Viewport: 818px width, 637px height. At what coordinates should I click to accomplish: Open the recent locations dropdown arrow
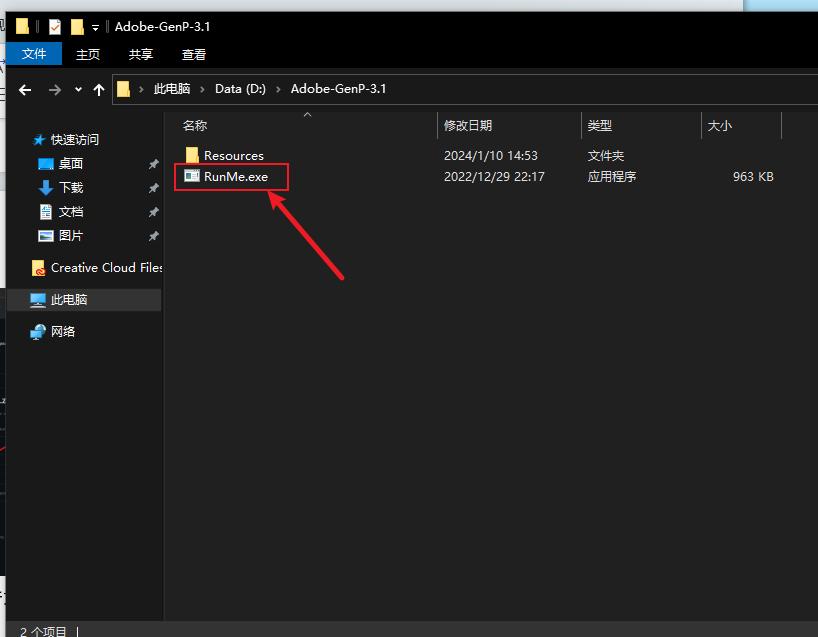pyautogui.click(x=78, y=90)
